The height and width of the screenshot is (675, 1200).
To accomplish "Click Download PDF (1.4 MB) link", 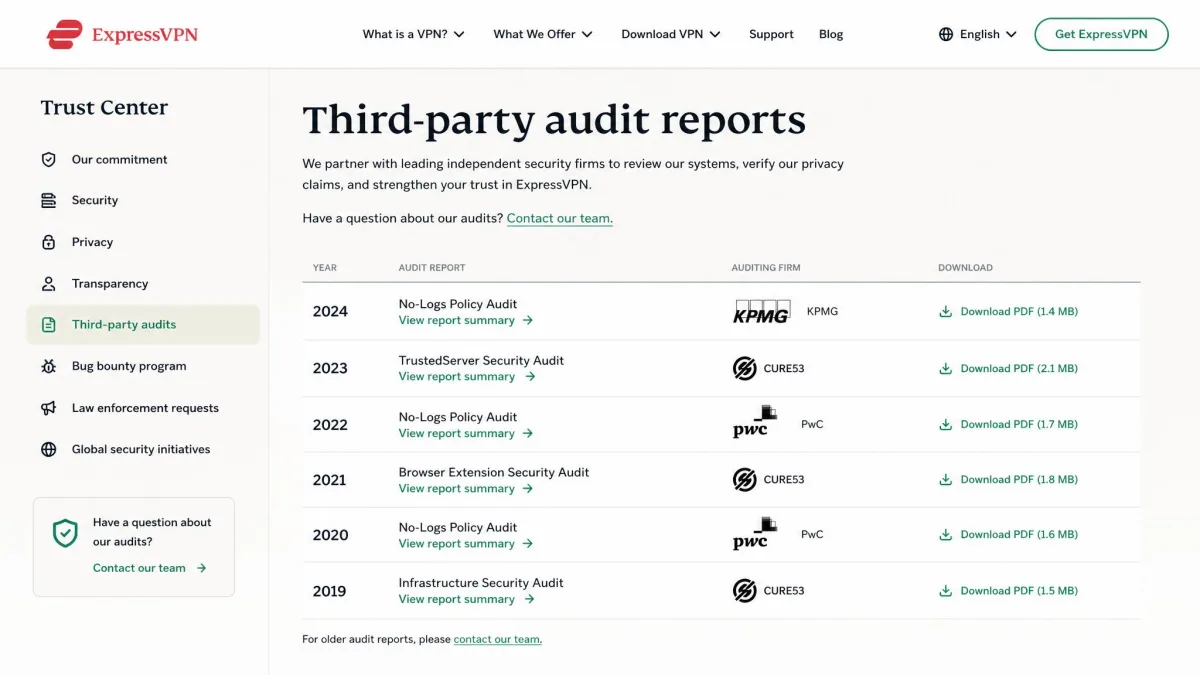I will click(1019, 312).
